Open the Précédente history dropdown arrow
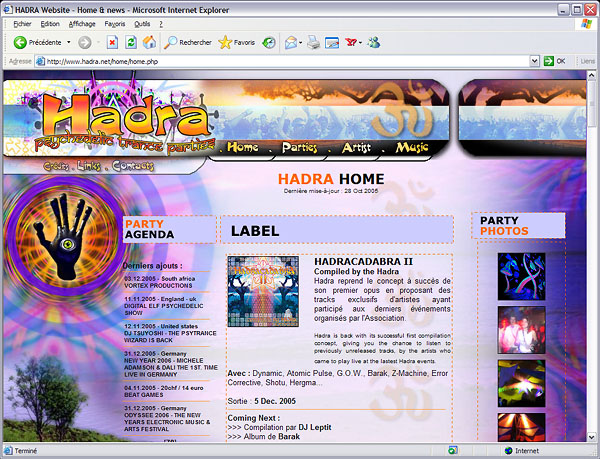Viewport: 600px width, 459px height. pyautogui.click(x=69, y=42)
